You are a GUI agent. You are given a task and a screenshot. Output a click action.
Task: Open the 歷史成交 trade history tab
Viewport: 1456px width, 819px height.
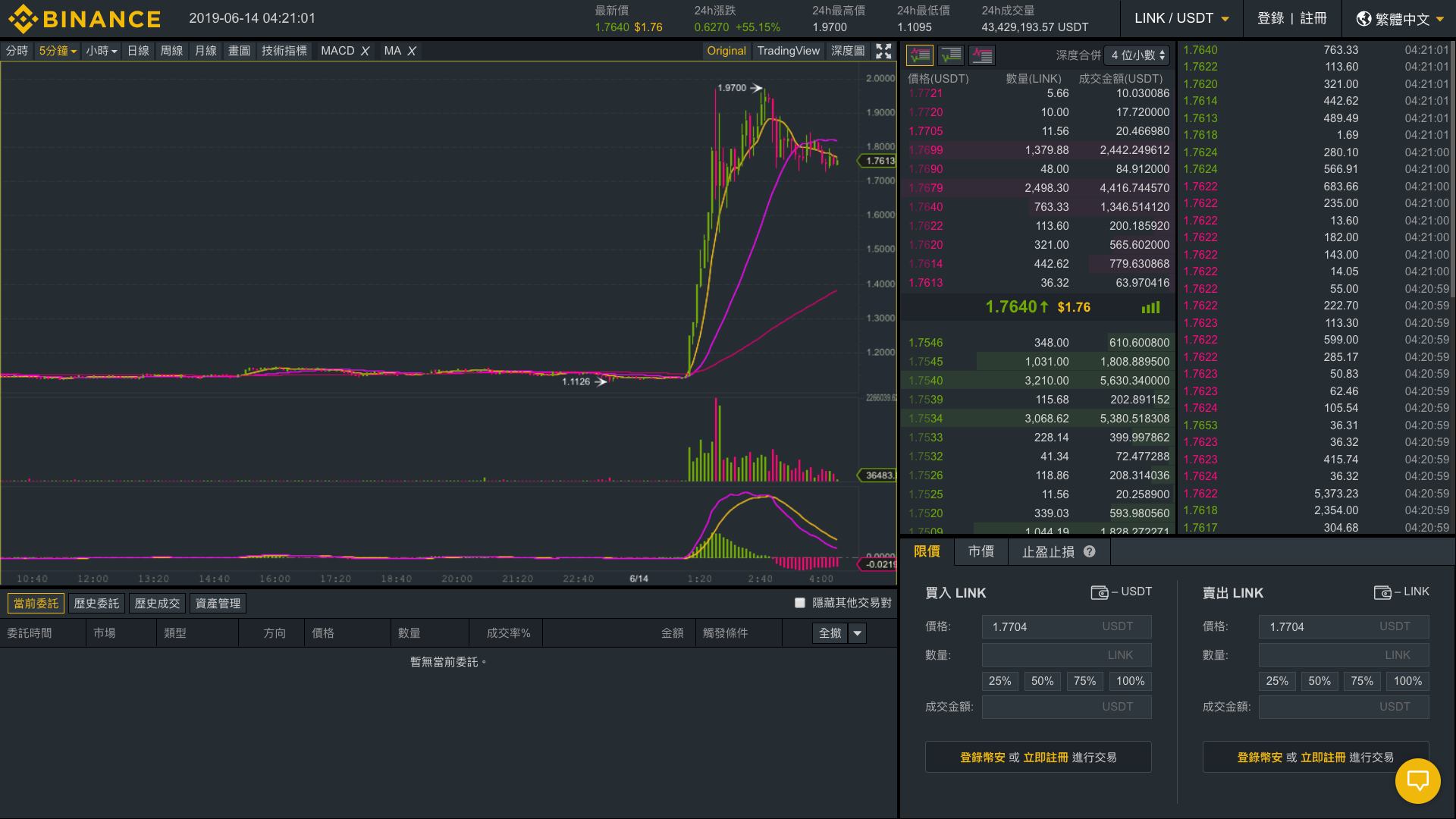[157, 603]
